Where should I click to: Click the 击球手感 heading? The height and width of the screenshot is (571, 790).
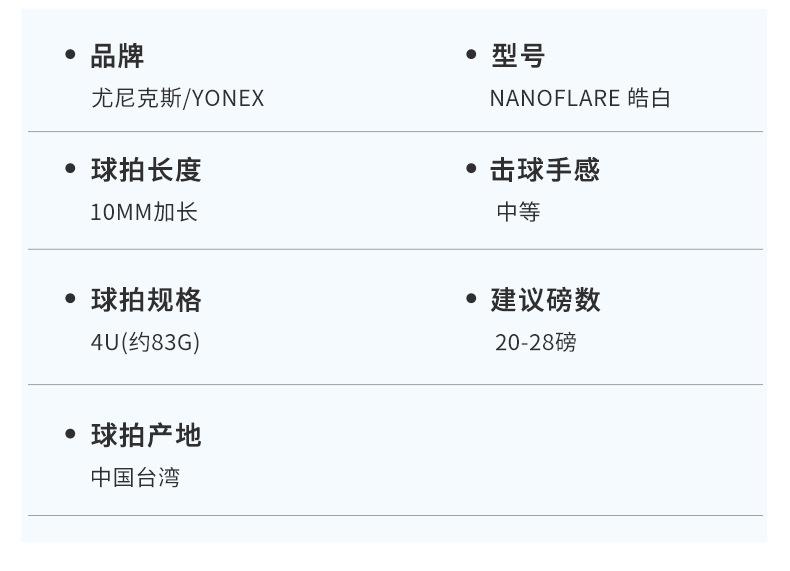pyautogui.click(x=545, y=170)
